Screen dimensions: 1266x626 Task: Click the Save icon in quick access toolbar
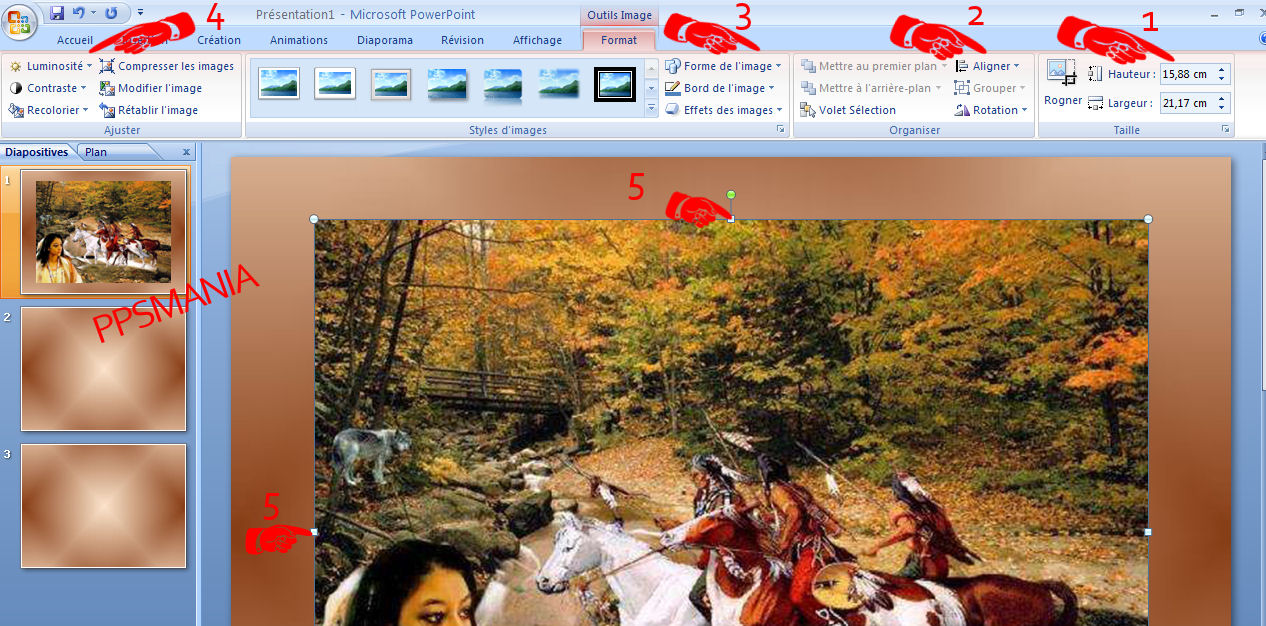pos(57,13)
